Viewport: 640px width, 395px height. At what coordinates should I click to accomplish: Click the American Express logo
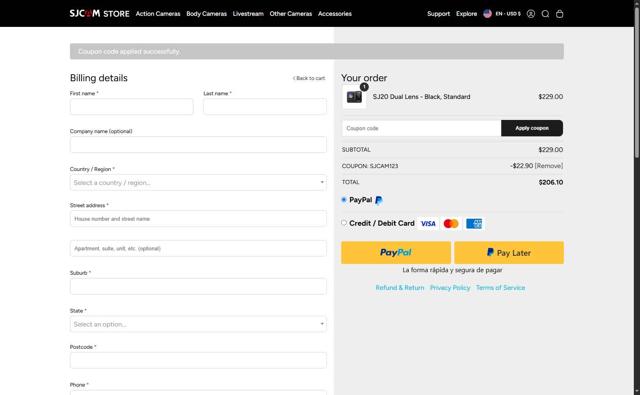(x=474, y=224)
